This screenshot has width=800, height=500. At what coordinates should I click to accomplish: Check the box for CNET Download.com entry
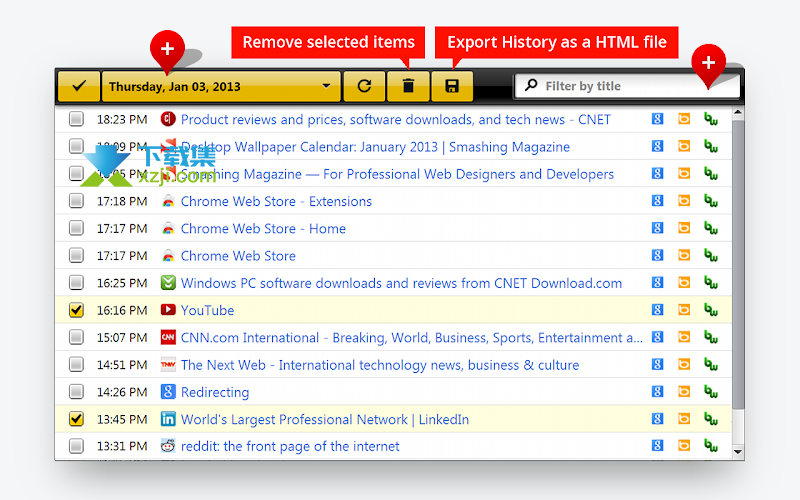click(76, 283)
